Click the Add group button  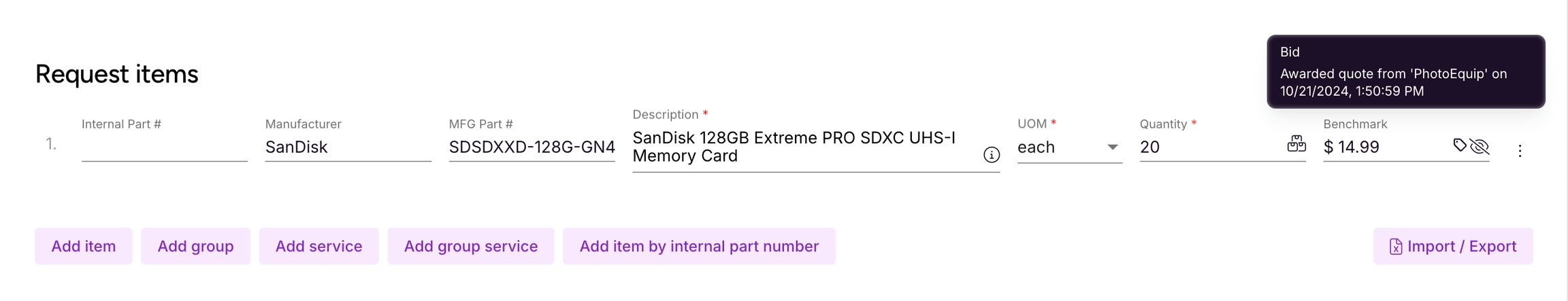pyautogui.click(x=195, y=246)
